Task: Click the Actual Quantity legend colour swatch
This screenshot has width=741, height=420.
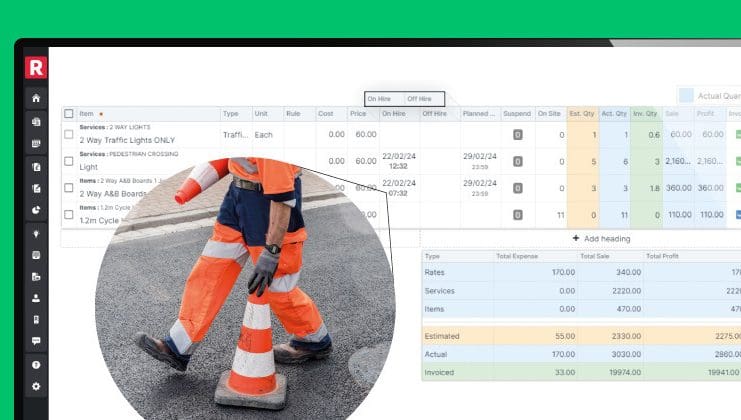Action: pos(686,96)
